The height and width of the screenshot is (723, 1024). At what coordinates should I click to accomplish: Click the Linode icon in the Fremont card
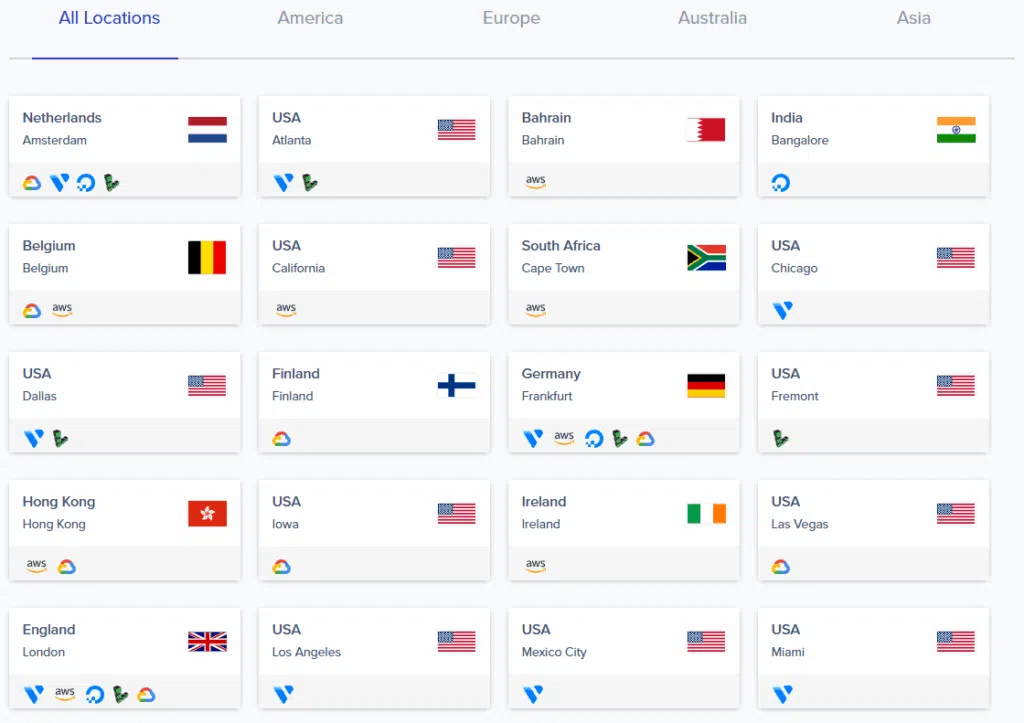[780, 439]
